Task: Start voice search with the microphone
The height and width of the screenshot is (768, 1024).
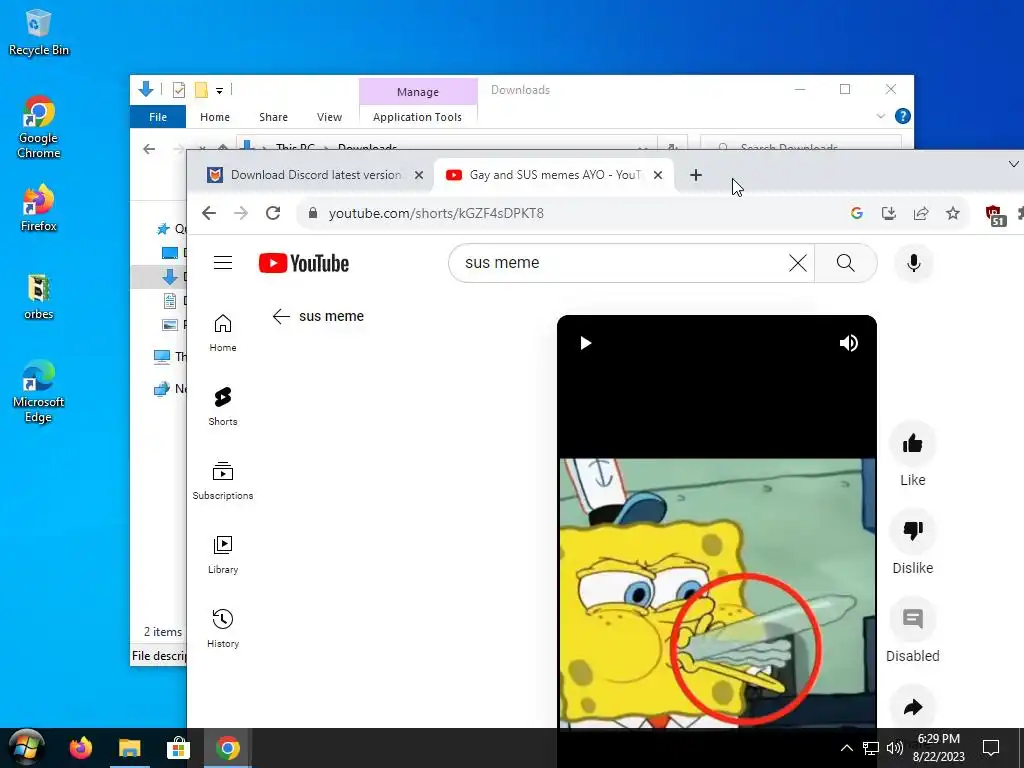Action: (914, 263)
